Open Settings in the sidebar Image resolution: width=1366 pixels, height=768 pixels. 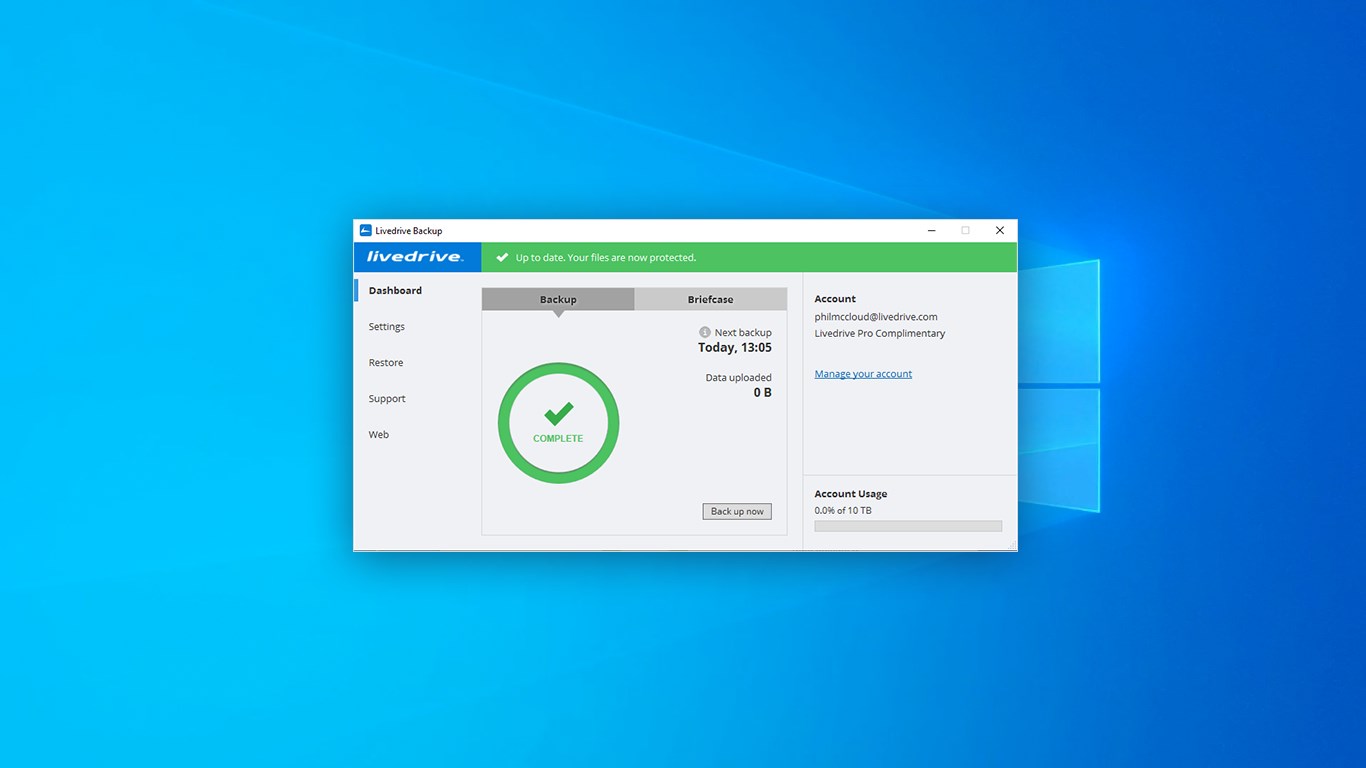[386, 326]
